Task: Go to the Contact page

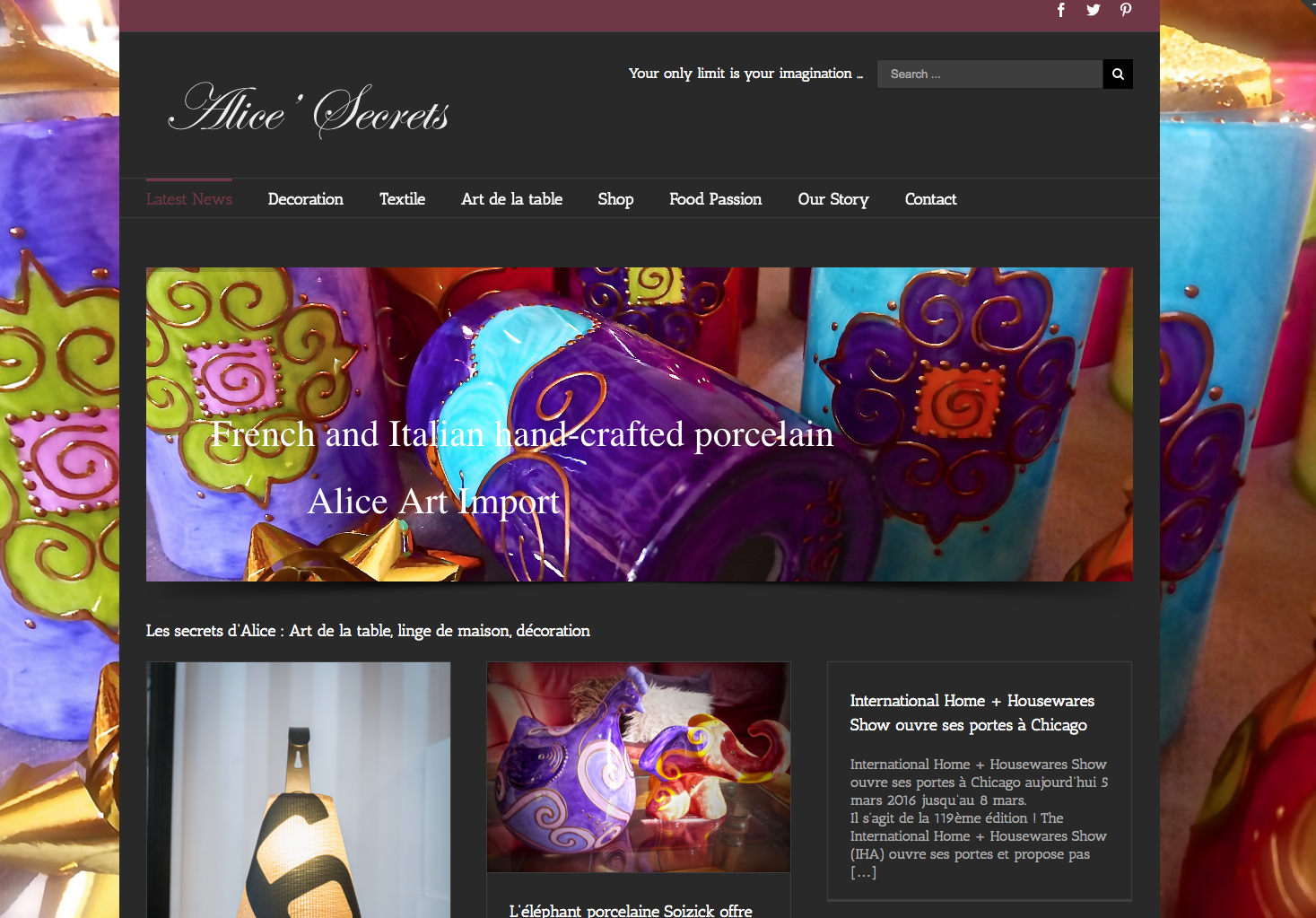Action: point(930,199)
